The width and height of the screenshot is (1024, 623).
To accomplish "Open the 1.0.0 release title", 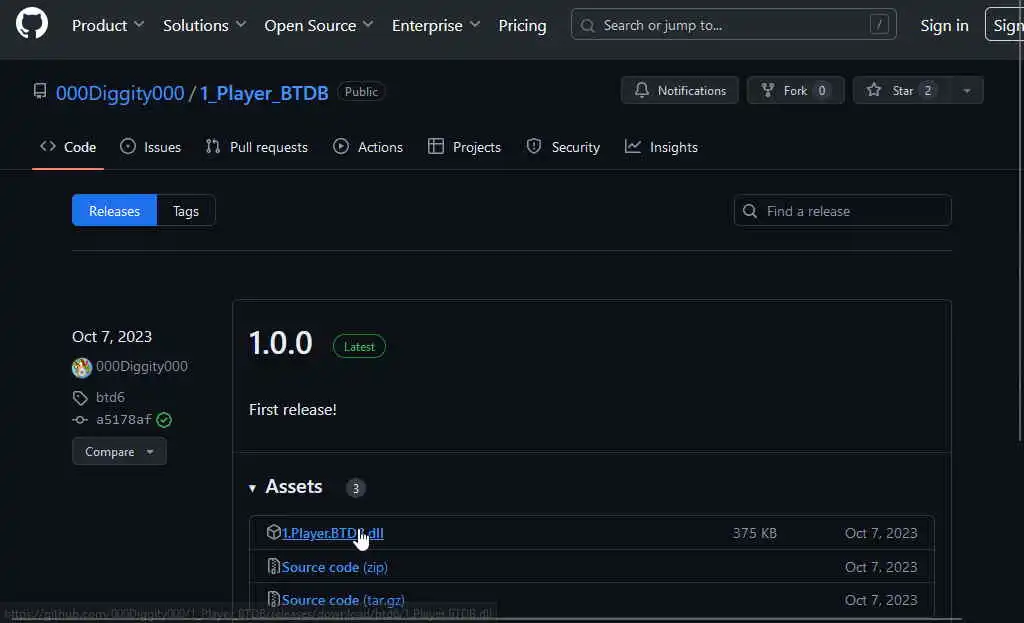I will [281, 343].
